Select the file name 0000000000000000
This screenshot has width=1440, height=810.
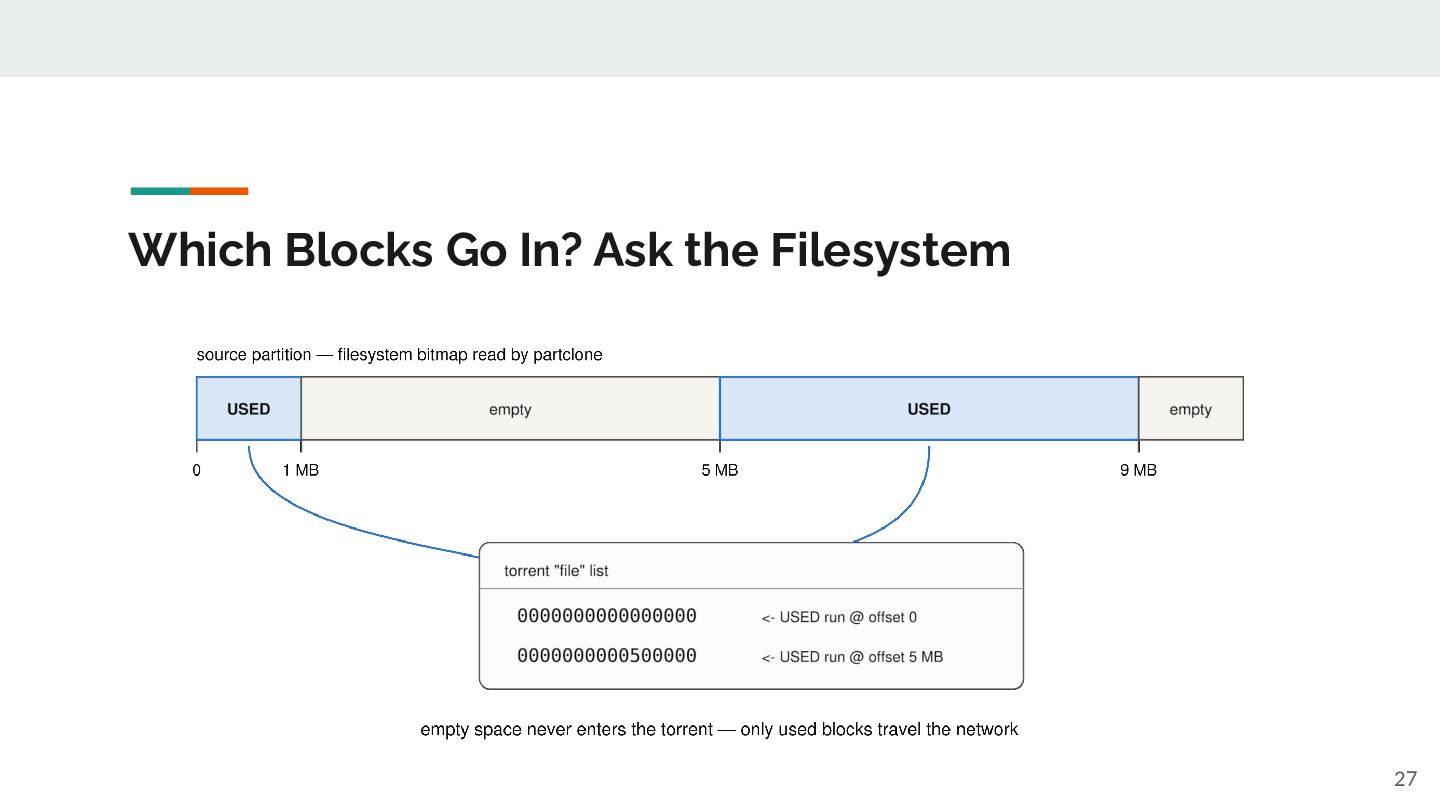click(607, 616)
